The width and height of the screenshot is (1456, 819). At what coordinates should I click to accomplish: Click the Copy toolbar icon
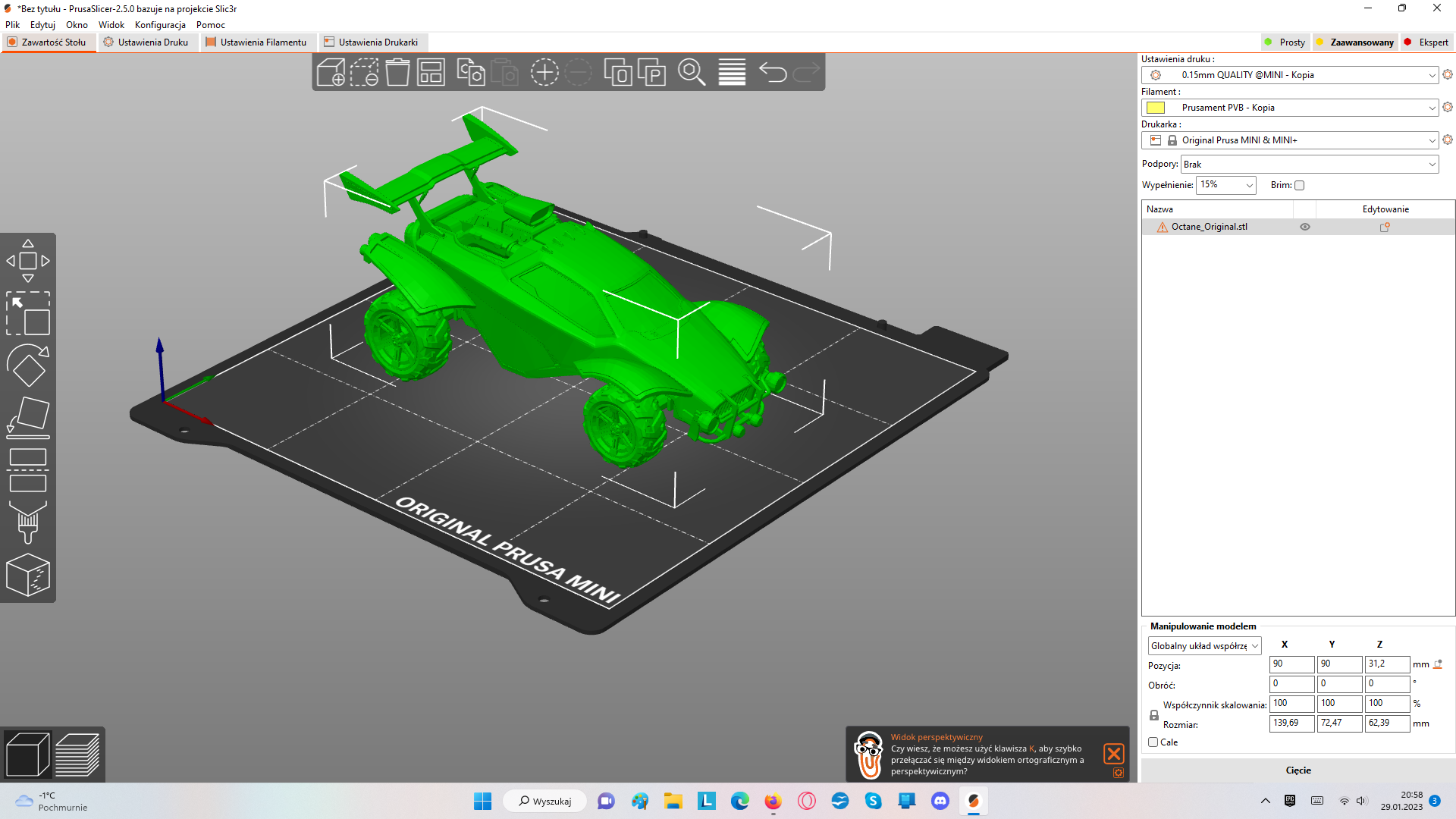coord(471,72)
